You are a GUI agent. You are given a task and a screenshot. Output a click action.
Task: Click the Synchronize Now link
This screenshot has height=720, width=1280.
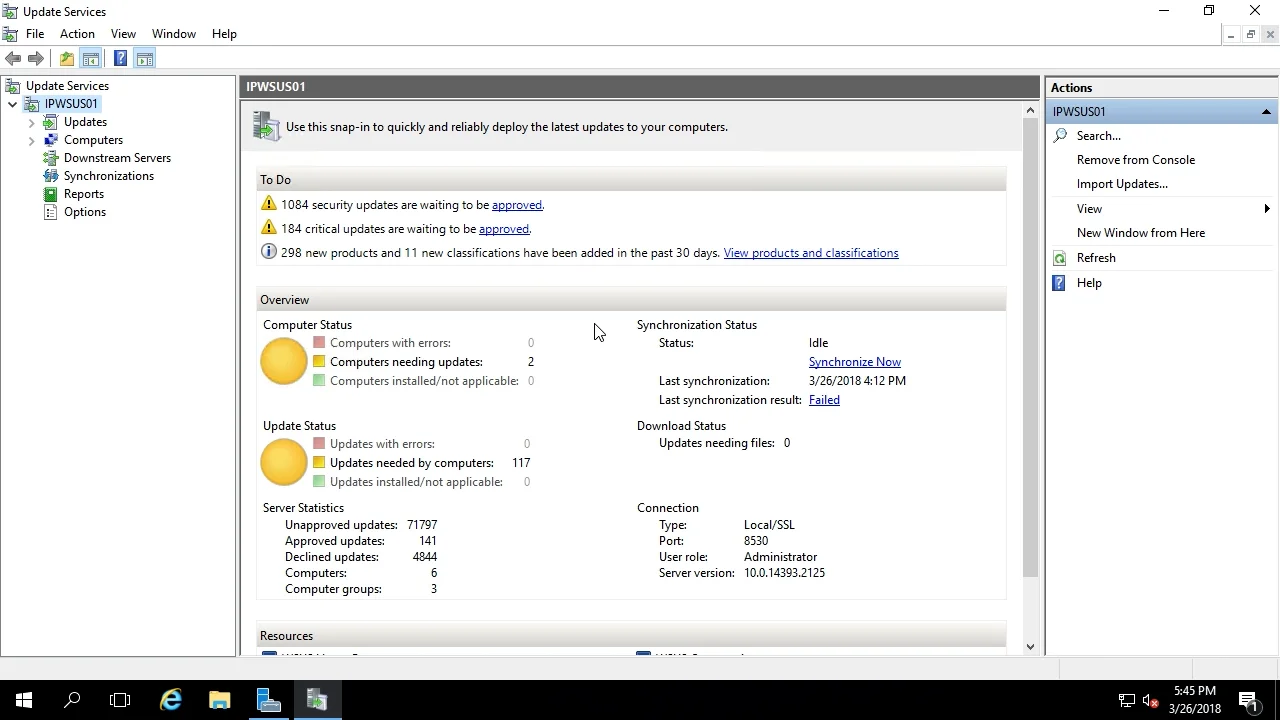[x=854, y=362]
